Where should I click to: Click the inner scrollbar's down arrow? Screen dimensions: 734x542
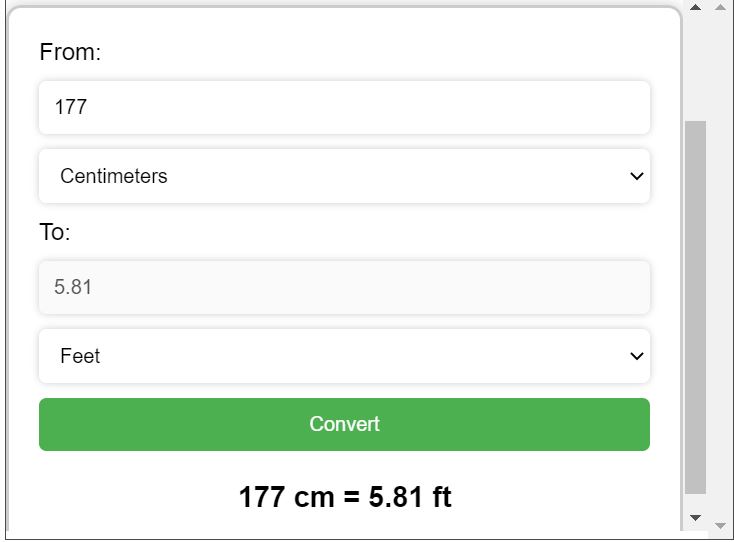tap(696, 517)
